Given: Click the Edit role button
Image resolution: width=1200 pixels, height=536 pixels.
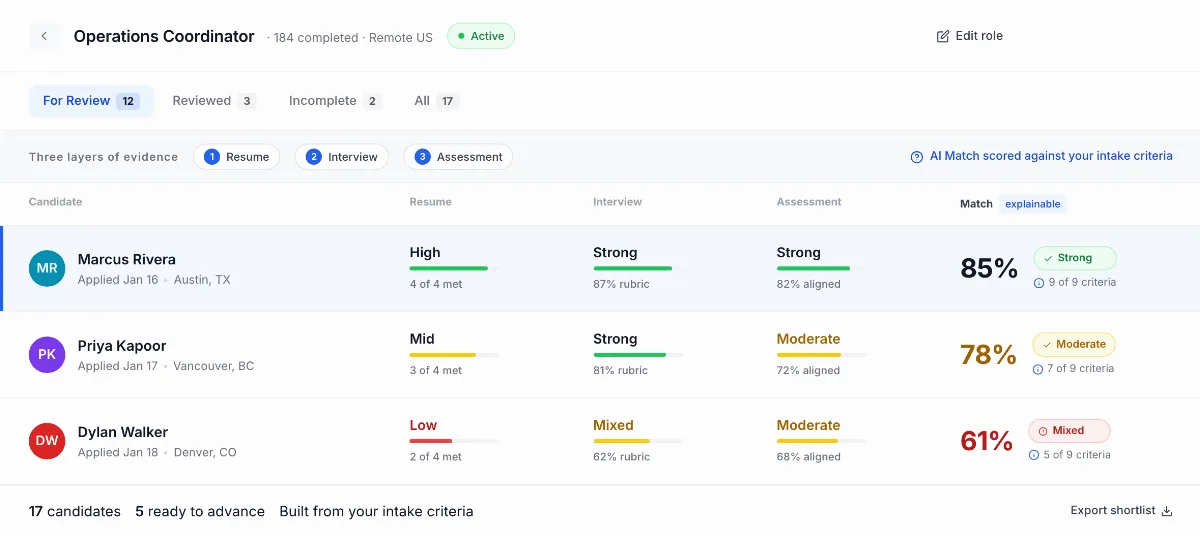Looking at the screenshot, I should (970, 36).
